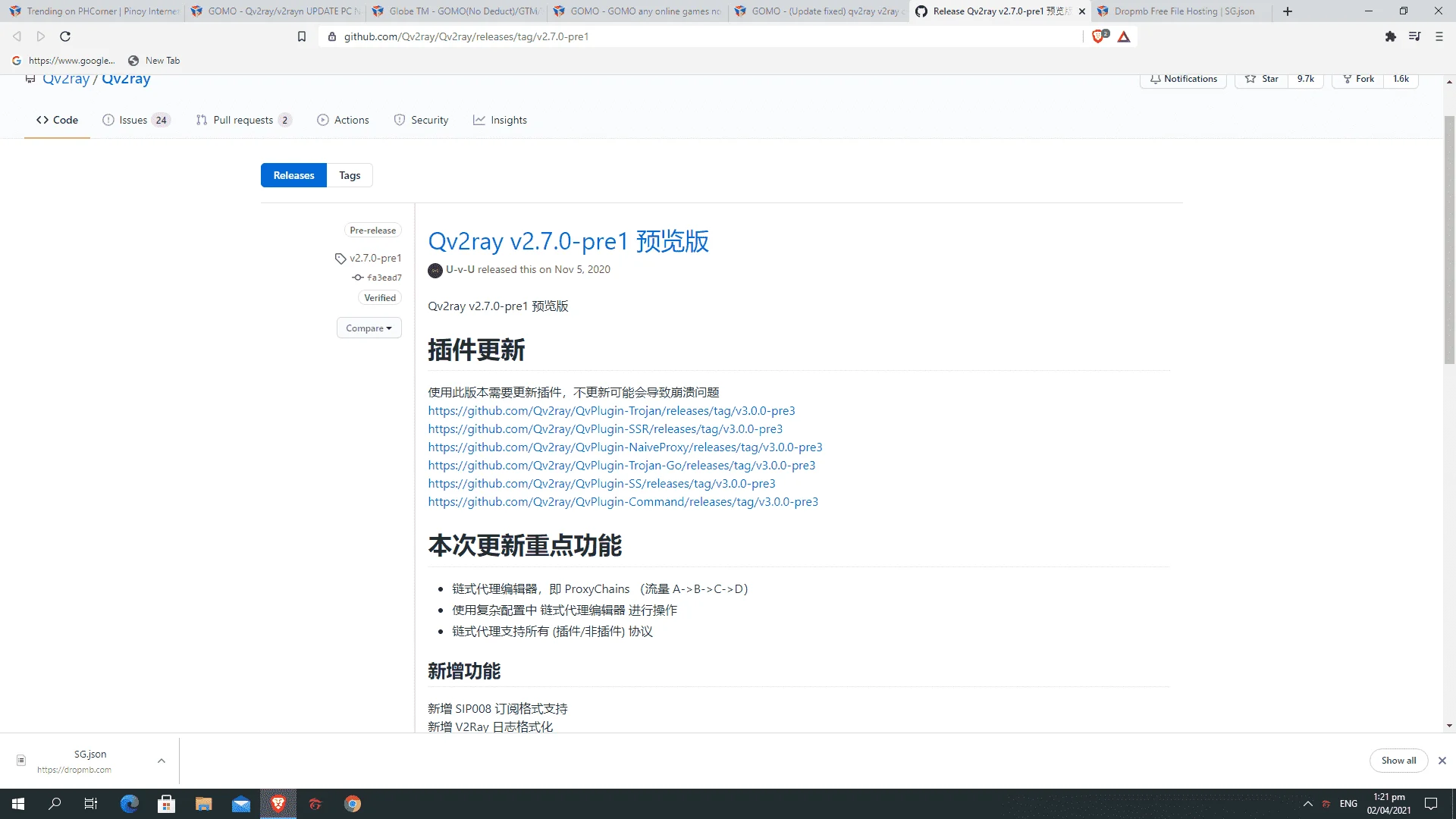
Task: Show hidden system tray icons
Action: [x=1307, y=804]
